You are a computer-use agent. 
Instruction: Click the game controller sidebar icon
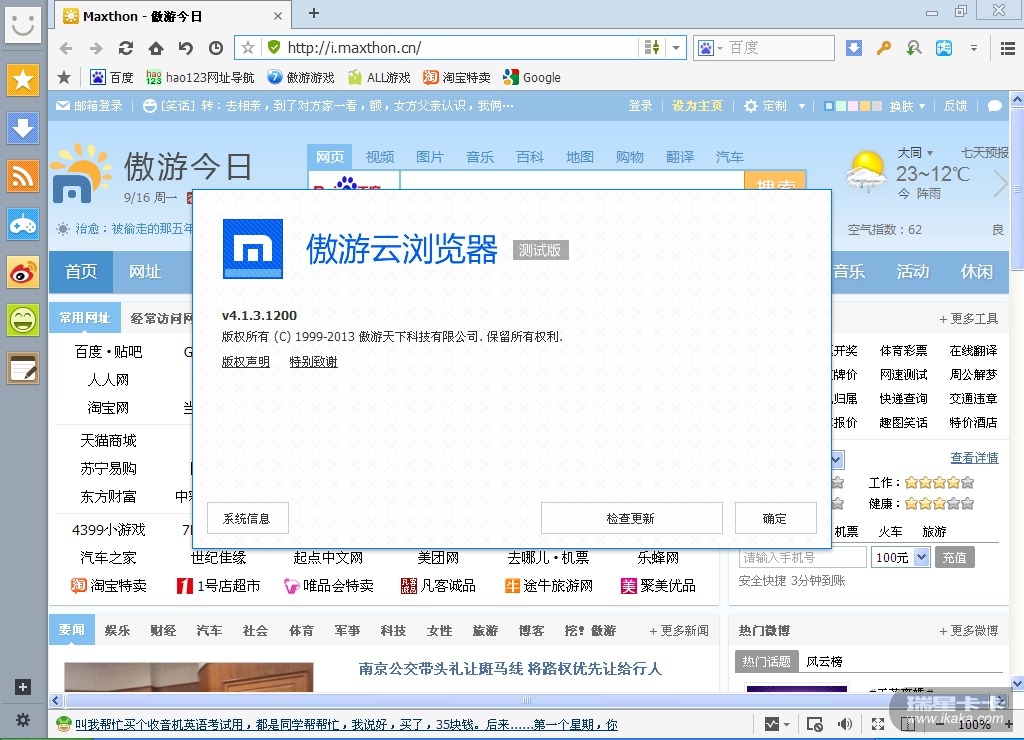click(23, 224)
